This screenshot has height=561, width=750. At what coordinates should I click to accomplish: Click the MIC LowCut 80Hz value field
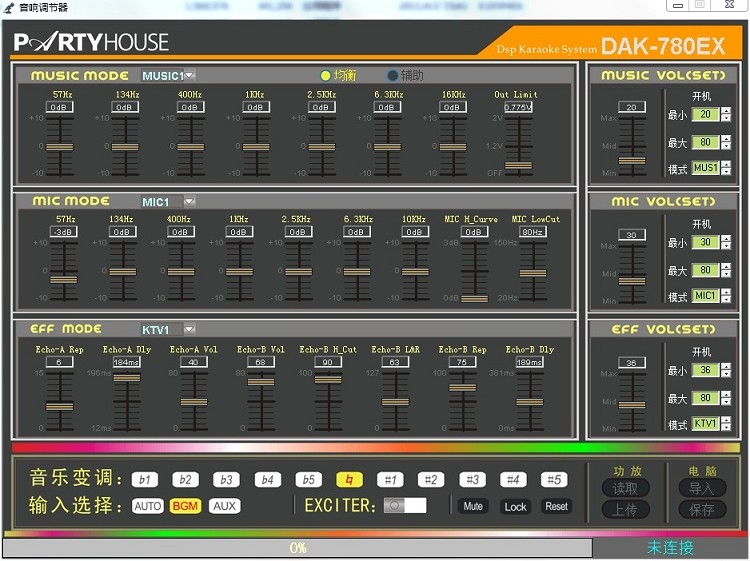(x=533, y=232)
